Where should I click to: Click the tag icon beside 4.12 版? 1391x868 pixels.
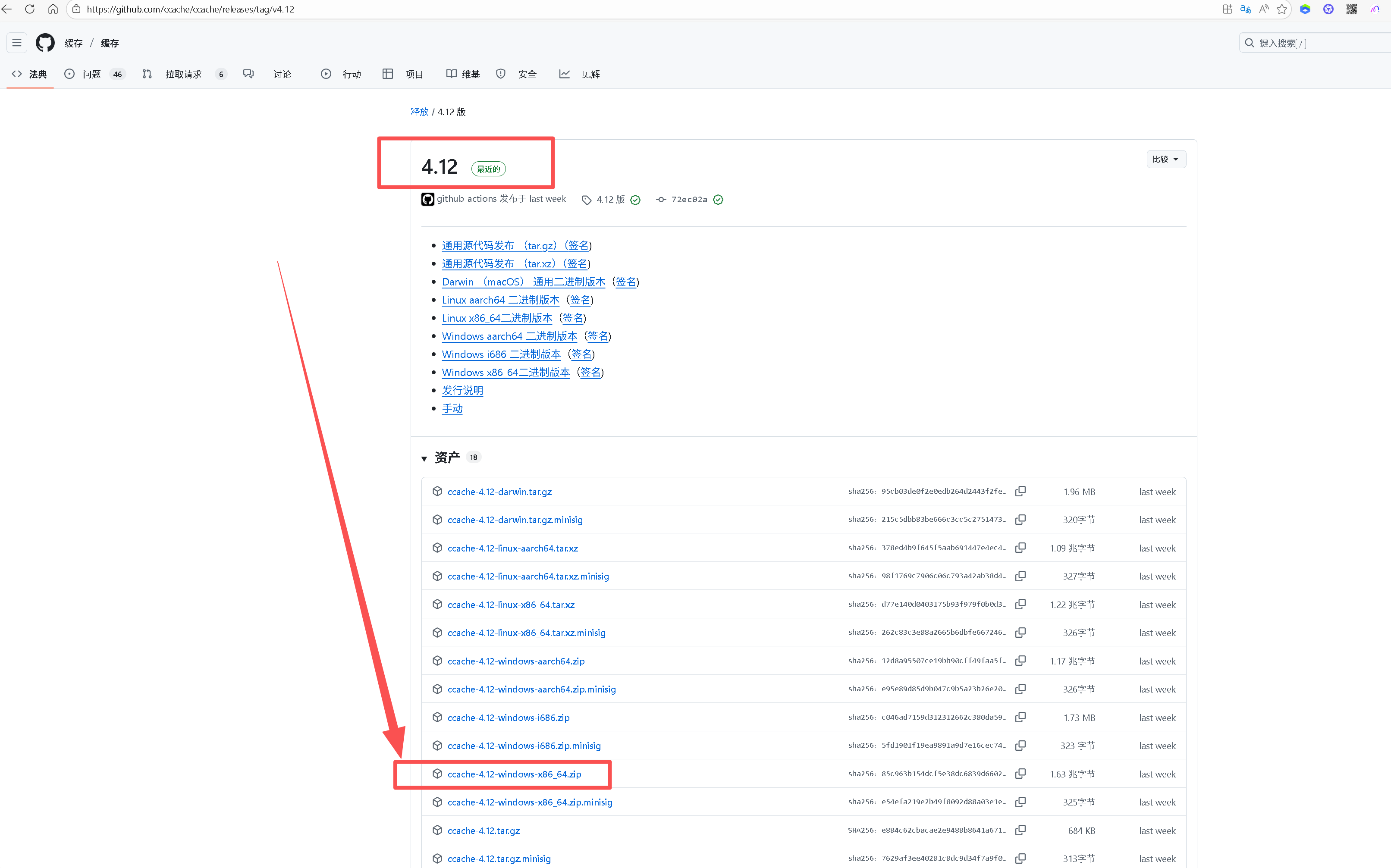tap(586, 200)
